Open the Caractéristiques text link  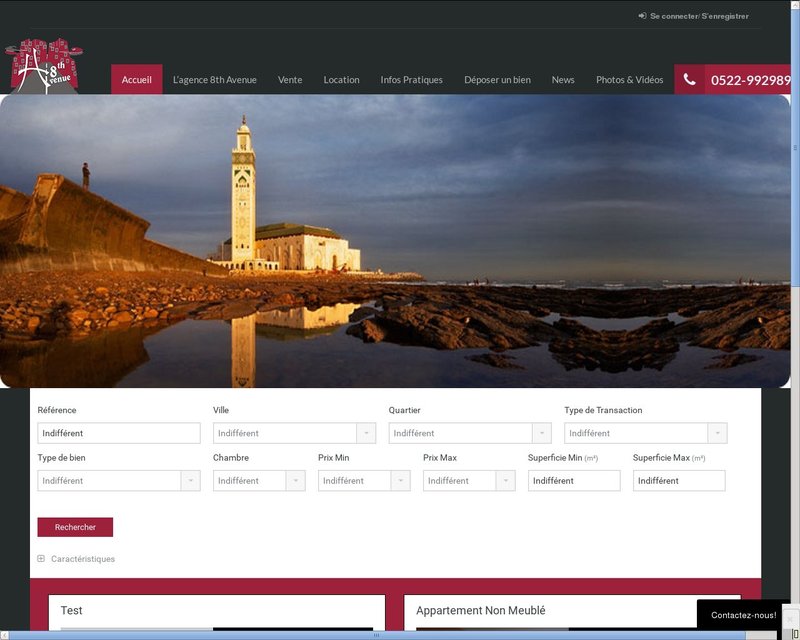(83, 559)
